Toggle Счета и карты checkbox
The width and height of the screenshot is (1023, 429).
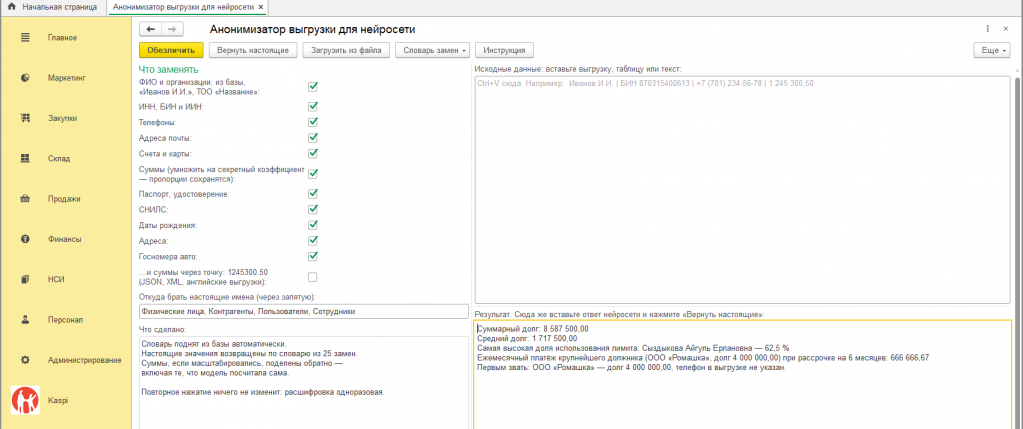313,153
